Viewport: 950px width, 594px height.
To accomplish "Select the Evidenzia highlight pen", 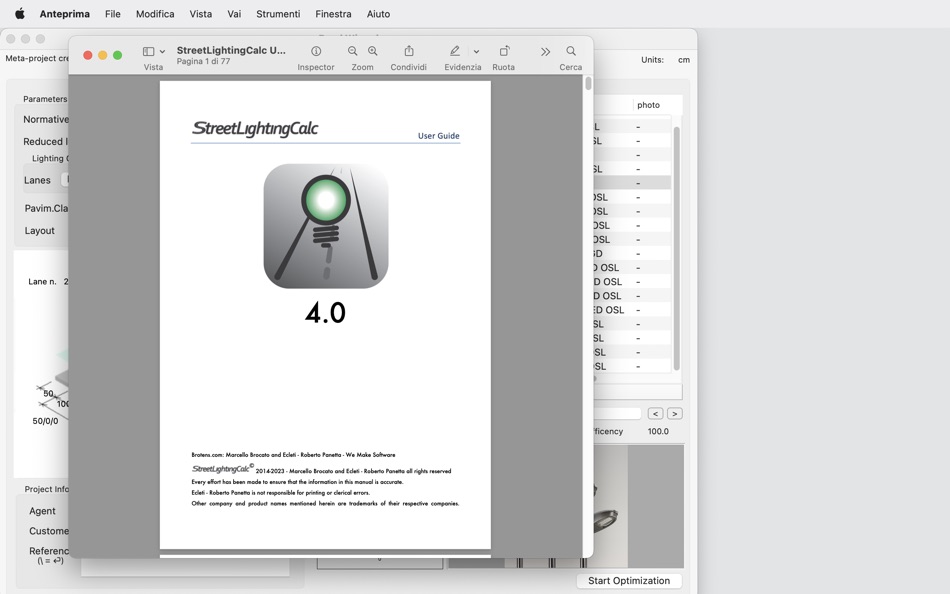I will [x=455, y=52].
